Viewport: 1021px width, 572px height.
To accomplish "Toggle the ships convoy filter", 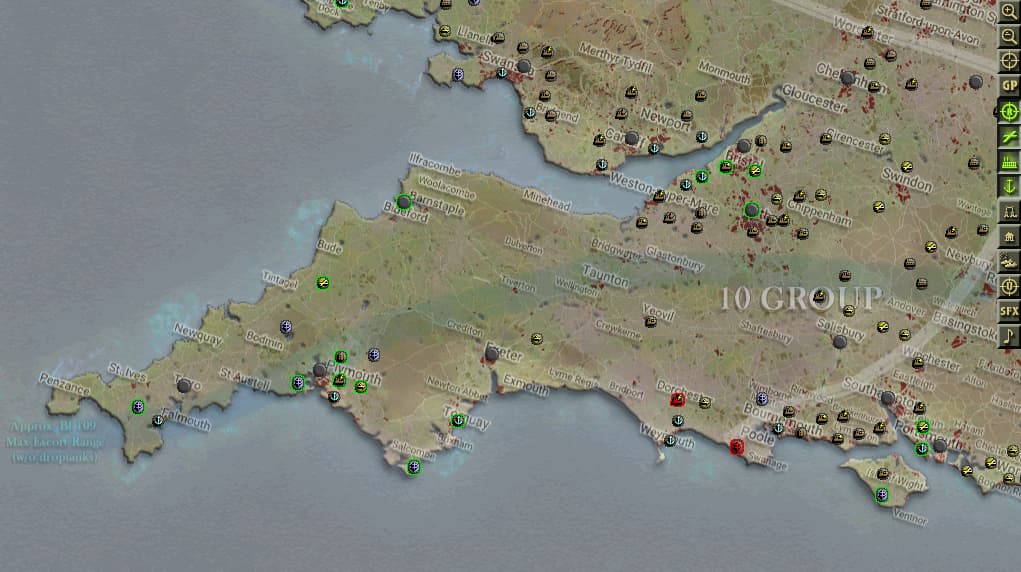I will coord(1009,261).
